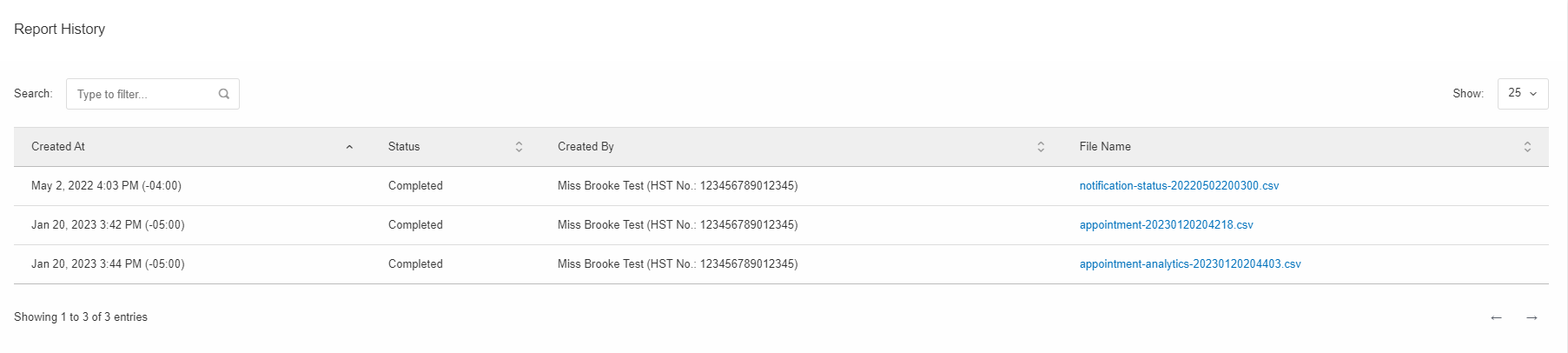Select the May 2, 2022 report row
The height and width of the screenshot is (353, 1568).
click(x=781, y=186)
